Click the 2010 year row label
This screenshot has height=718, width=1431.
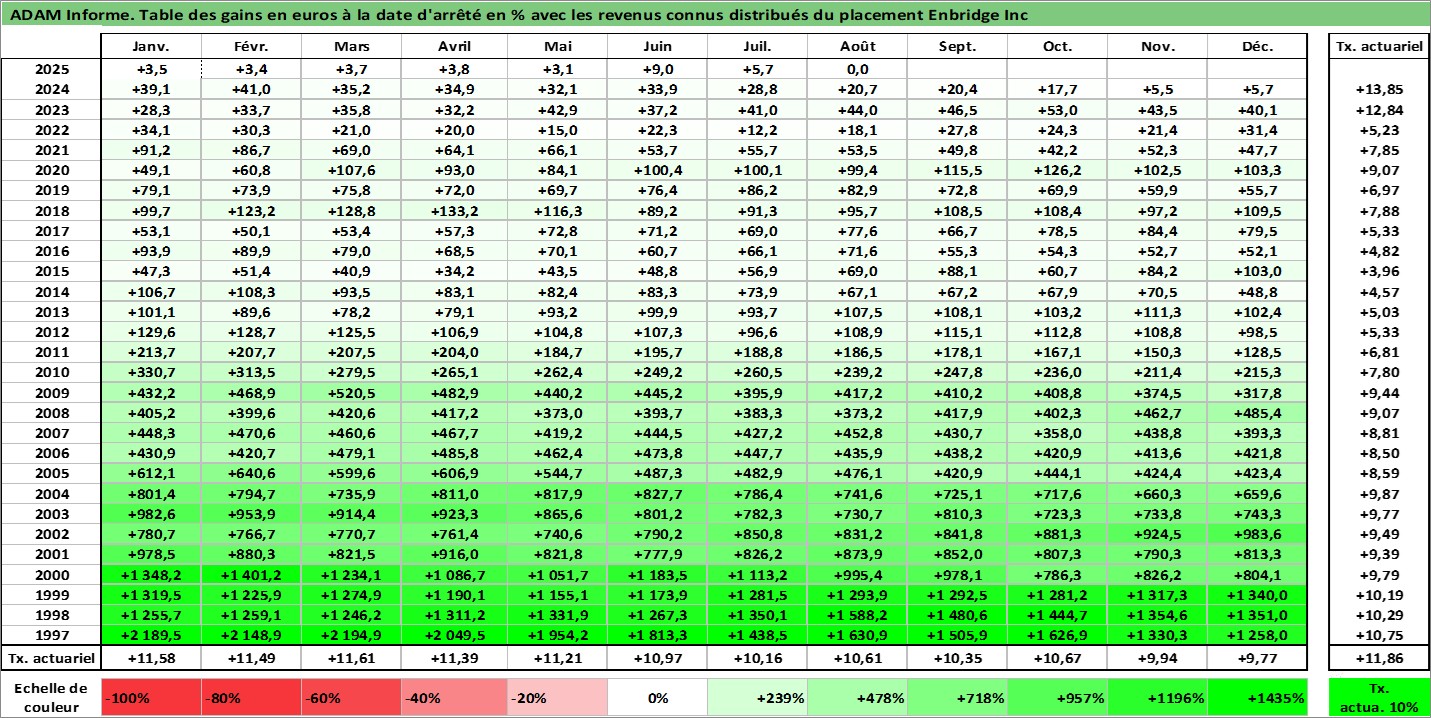[51, 373]
